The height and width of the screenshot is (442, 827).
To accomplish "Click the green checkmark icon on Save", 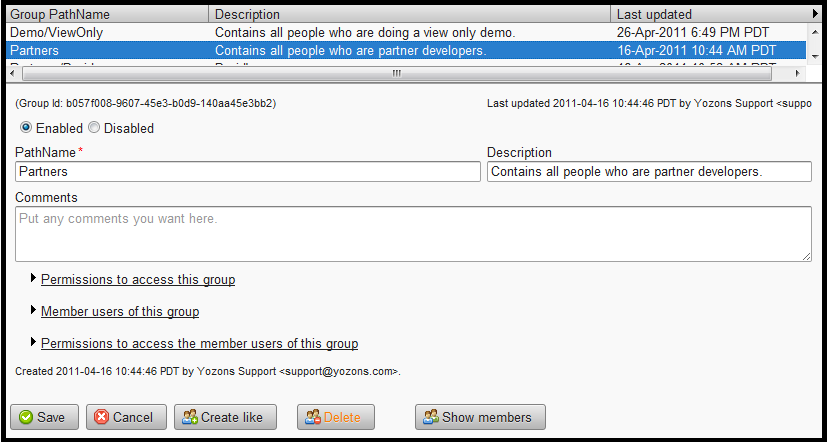I will (x=26, y=417).
